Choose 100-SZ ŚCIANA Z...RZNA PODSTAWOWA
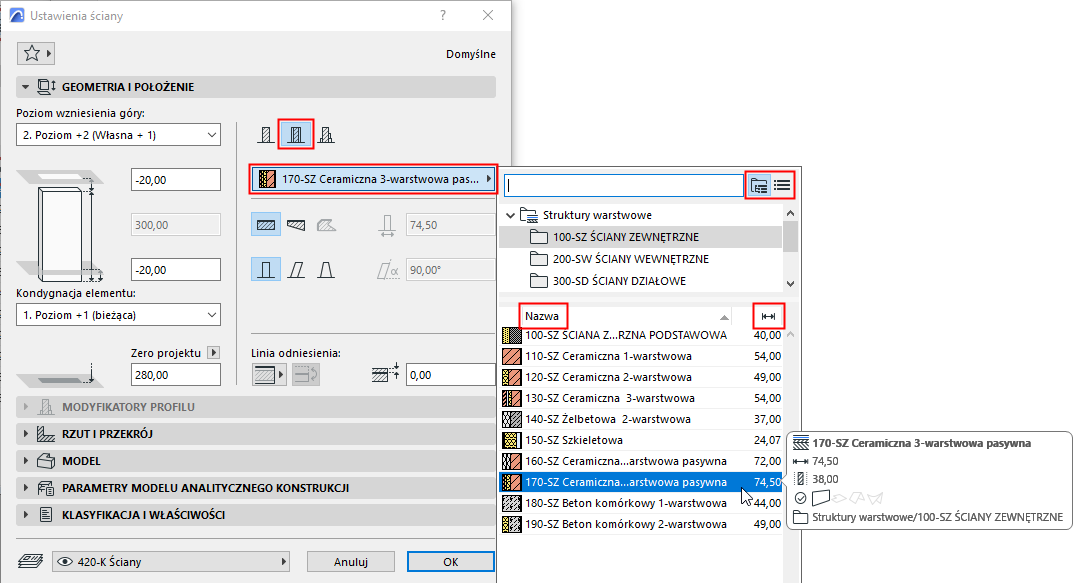Viewport: 1073px width, 583px height. pos(641,335)
